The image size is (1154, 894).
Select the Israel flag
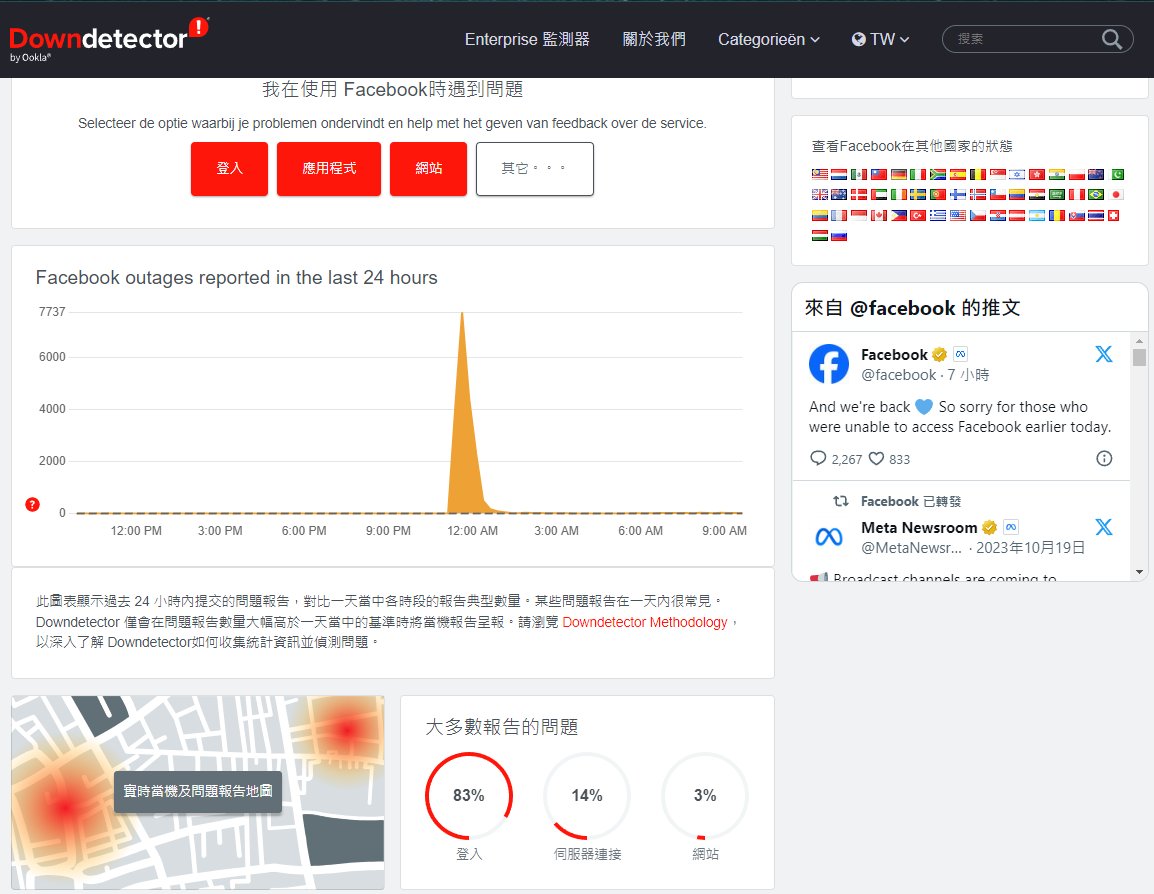(1017, 174)
